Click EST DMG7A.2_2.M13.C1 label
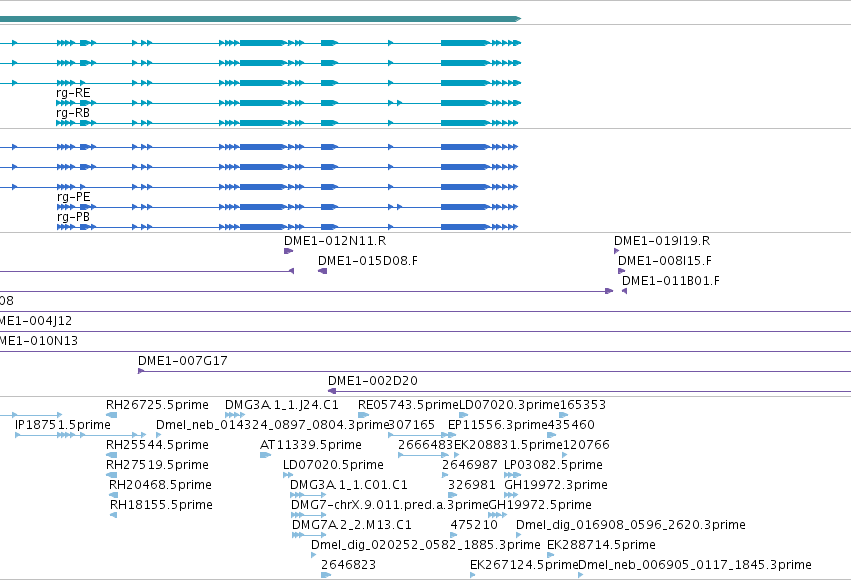Image resolution: width=851 pixels, height=580 pixels. pyautogui.click(x=352, y=525)
